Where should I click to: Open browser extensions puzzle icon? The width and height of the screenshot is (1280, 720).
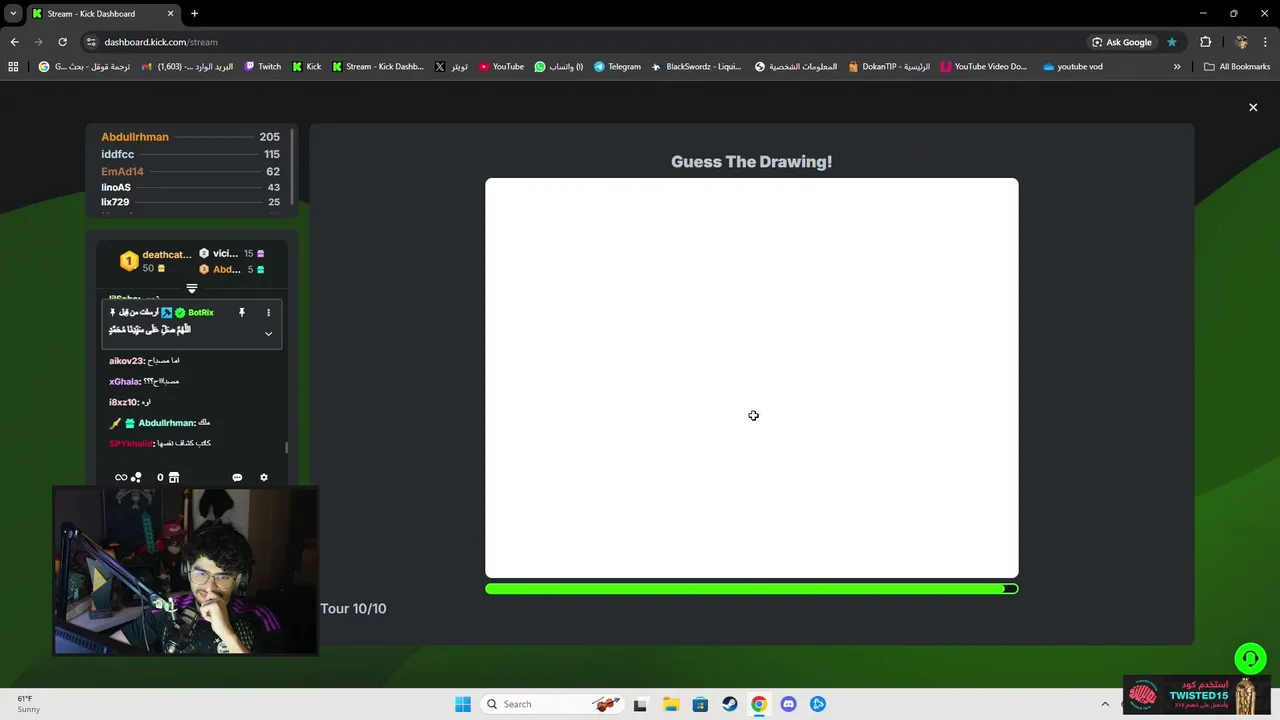(1205, 42)
